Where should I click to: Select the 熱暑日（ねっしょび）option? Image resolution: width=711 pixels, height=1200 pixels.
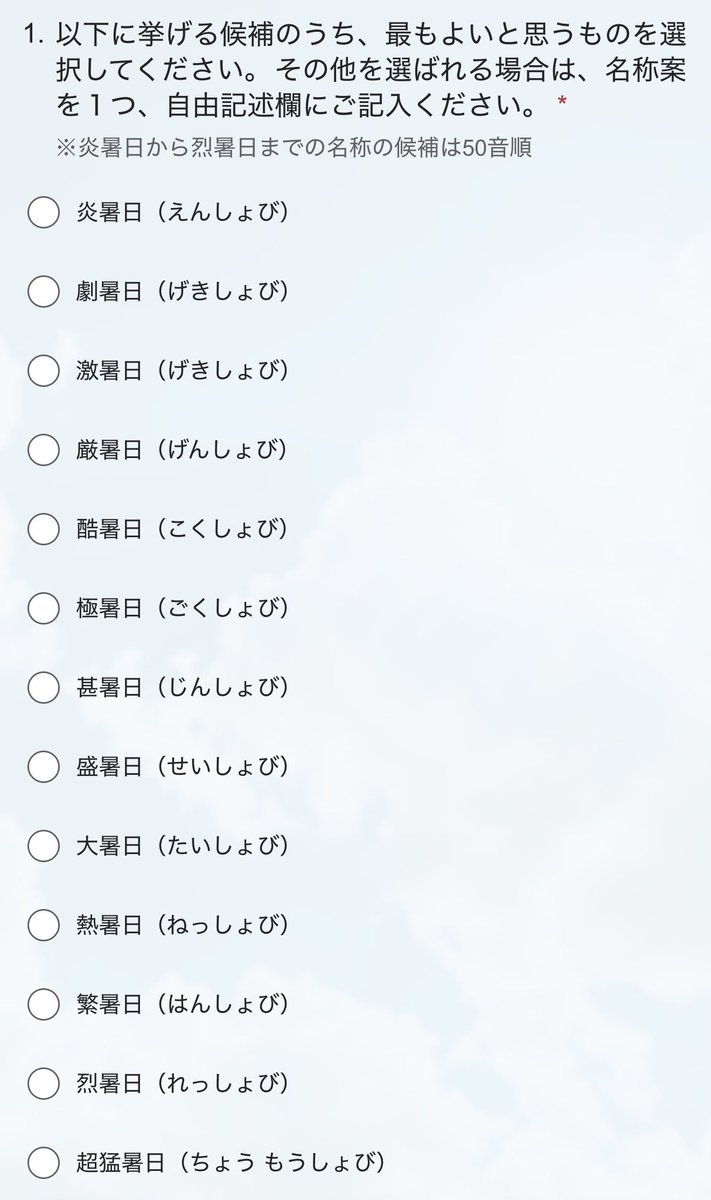(43, 925)
